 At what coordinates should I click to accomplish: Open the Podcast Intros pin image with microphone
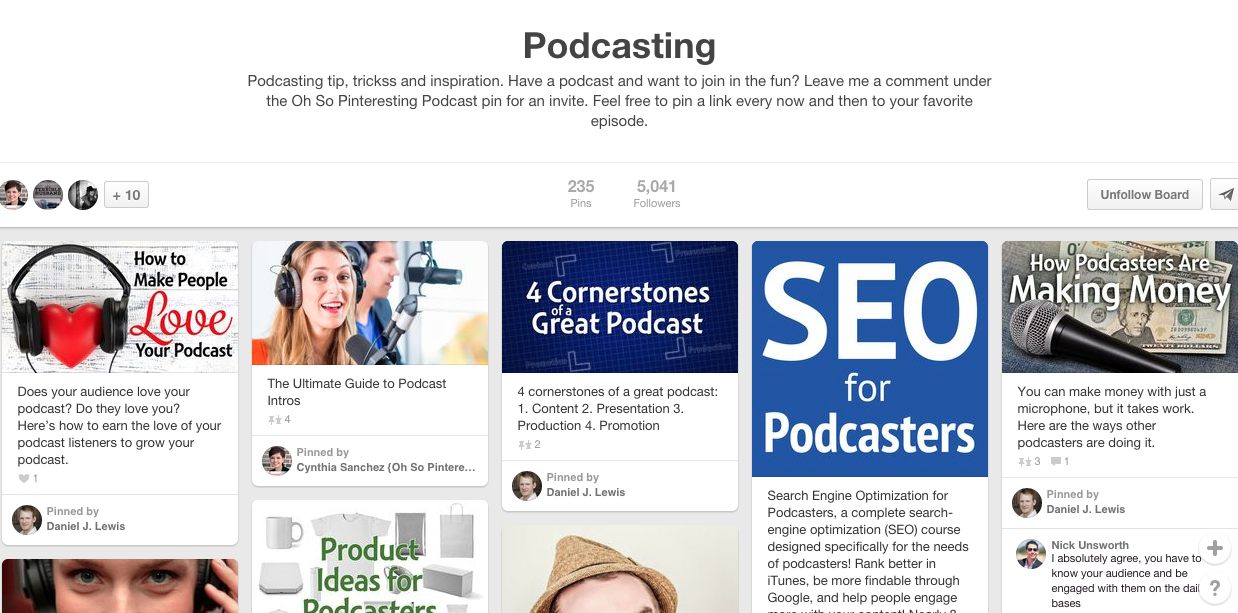point(370,303)
